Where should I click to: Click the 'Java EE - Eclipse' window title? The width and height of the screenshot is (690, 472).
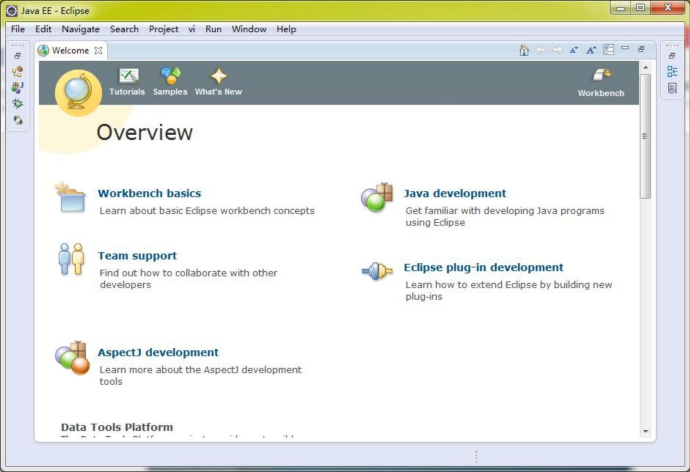(55, 11)
